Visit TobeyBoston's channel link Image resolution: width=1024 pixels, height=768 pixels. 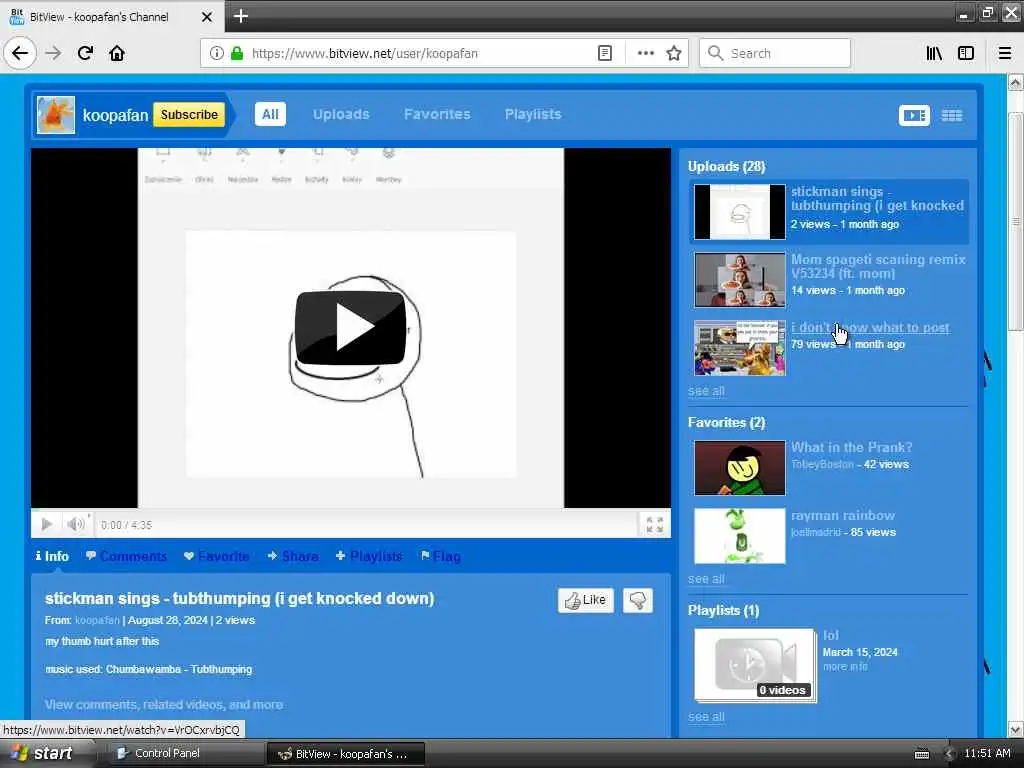(x=822, y=464)
